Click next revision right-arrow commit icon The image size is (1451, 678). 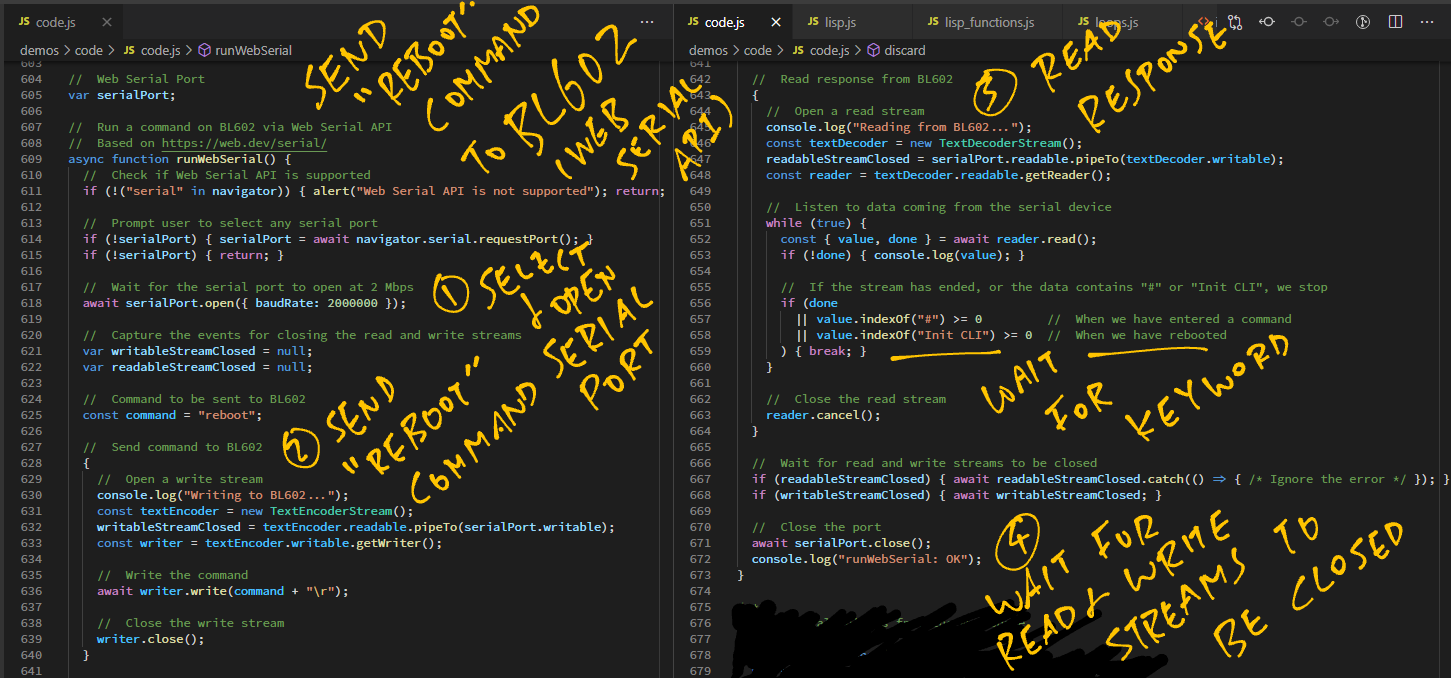tap(1330, 21)
